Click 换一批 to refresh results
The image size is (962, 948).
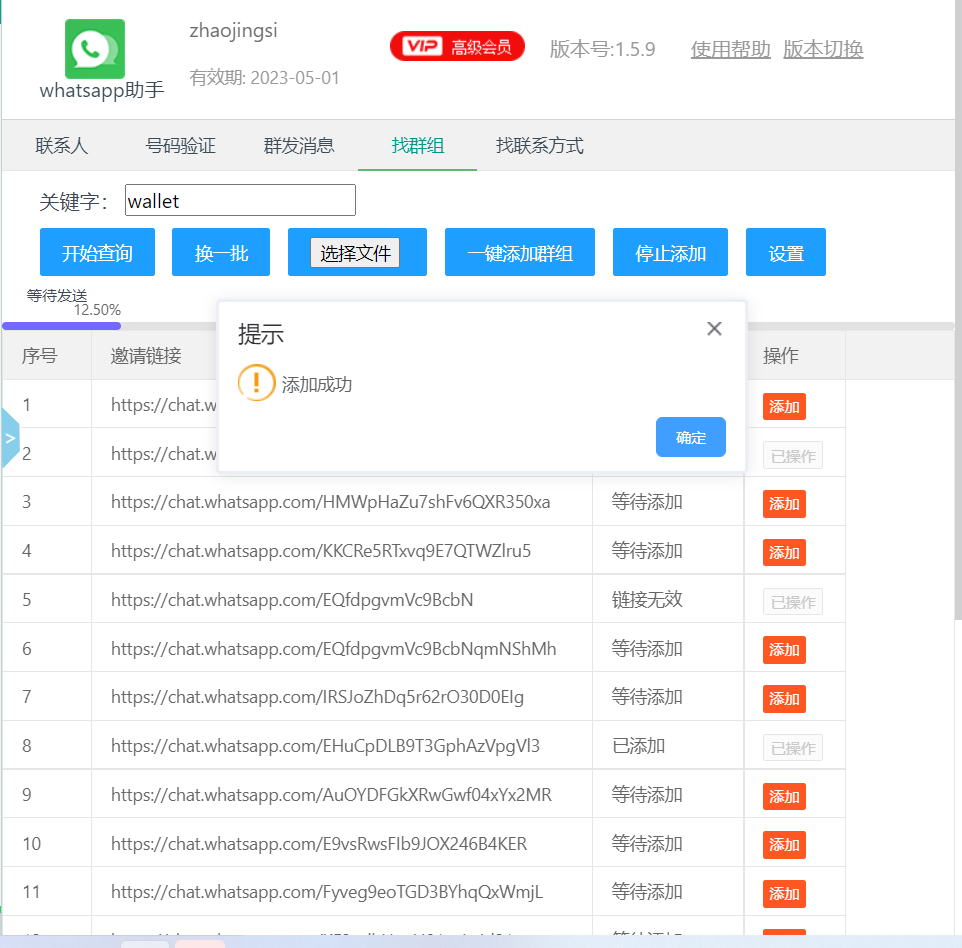coord(222,253)
